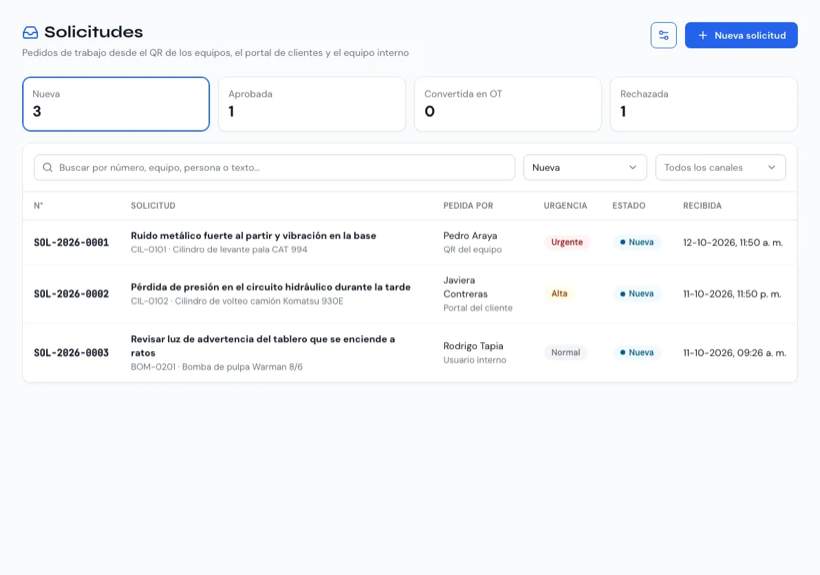Viewport: 820px width, 575px height.
Task: Click received date 11-10-2026, 09:26 a. m.
Action: click(x=734, y=353)
